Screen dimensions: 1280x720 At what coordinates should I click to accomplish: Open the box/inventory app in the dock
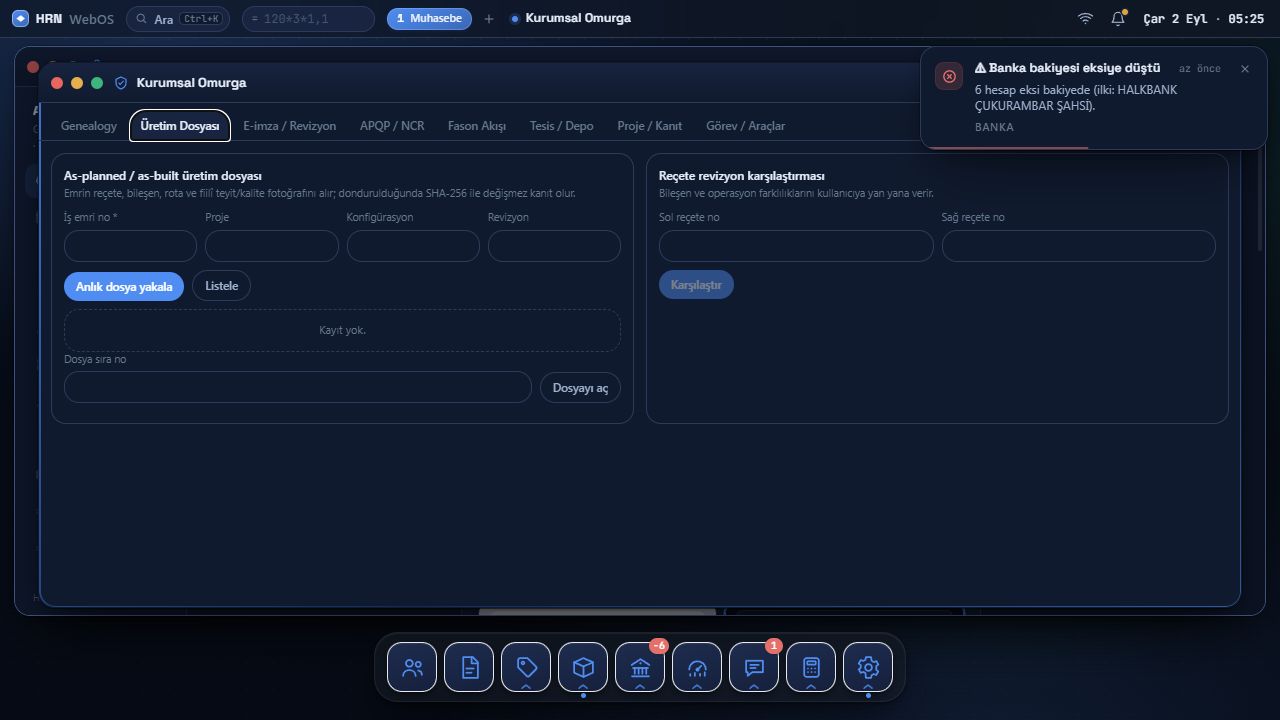click(x=583, y=667)
